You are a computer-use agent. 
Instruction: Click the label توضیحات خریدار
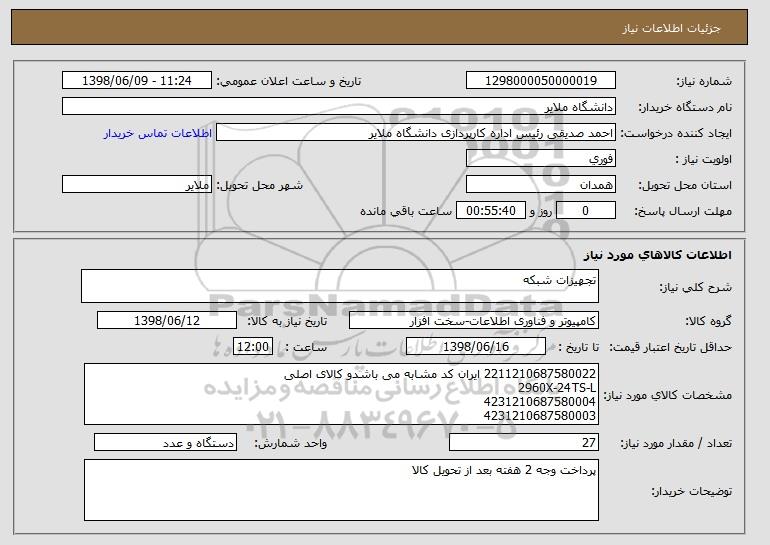[691, 491]
